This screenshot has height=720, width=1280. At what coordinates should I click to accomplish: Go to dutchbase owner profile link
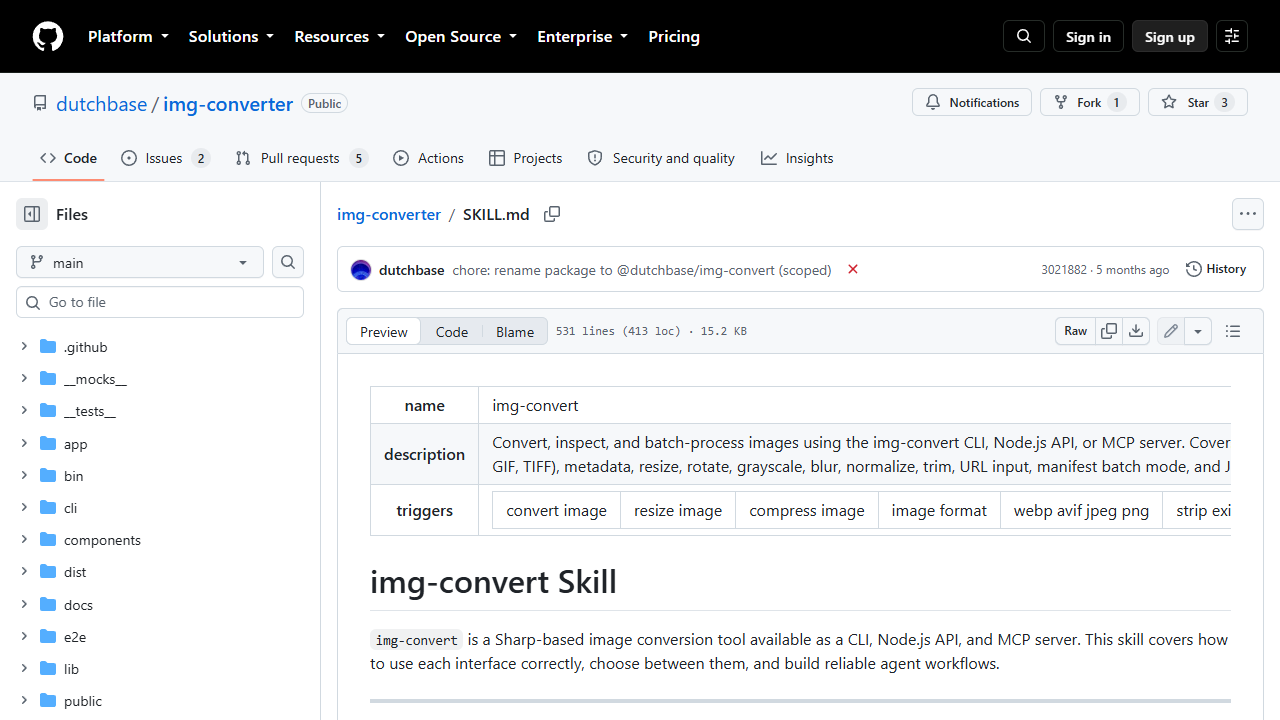101,103
